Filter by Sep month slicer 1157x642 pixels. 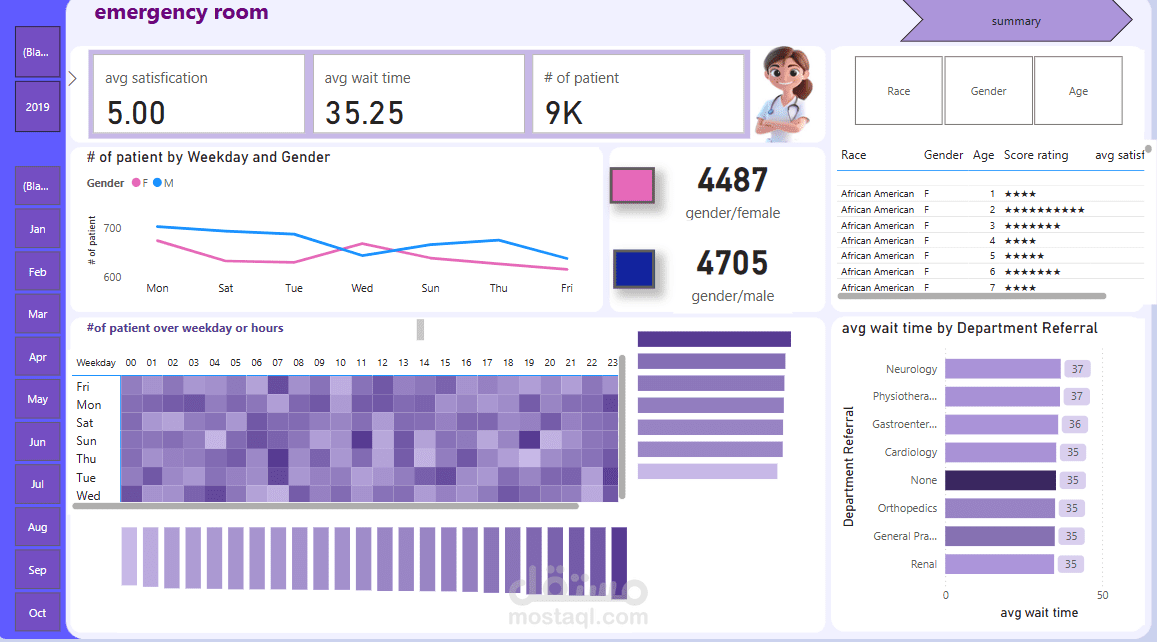[x=38, y=570]
